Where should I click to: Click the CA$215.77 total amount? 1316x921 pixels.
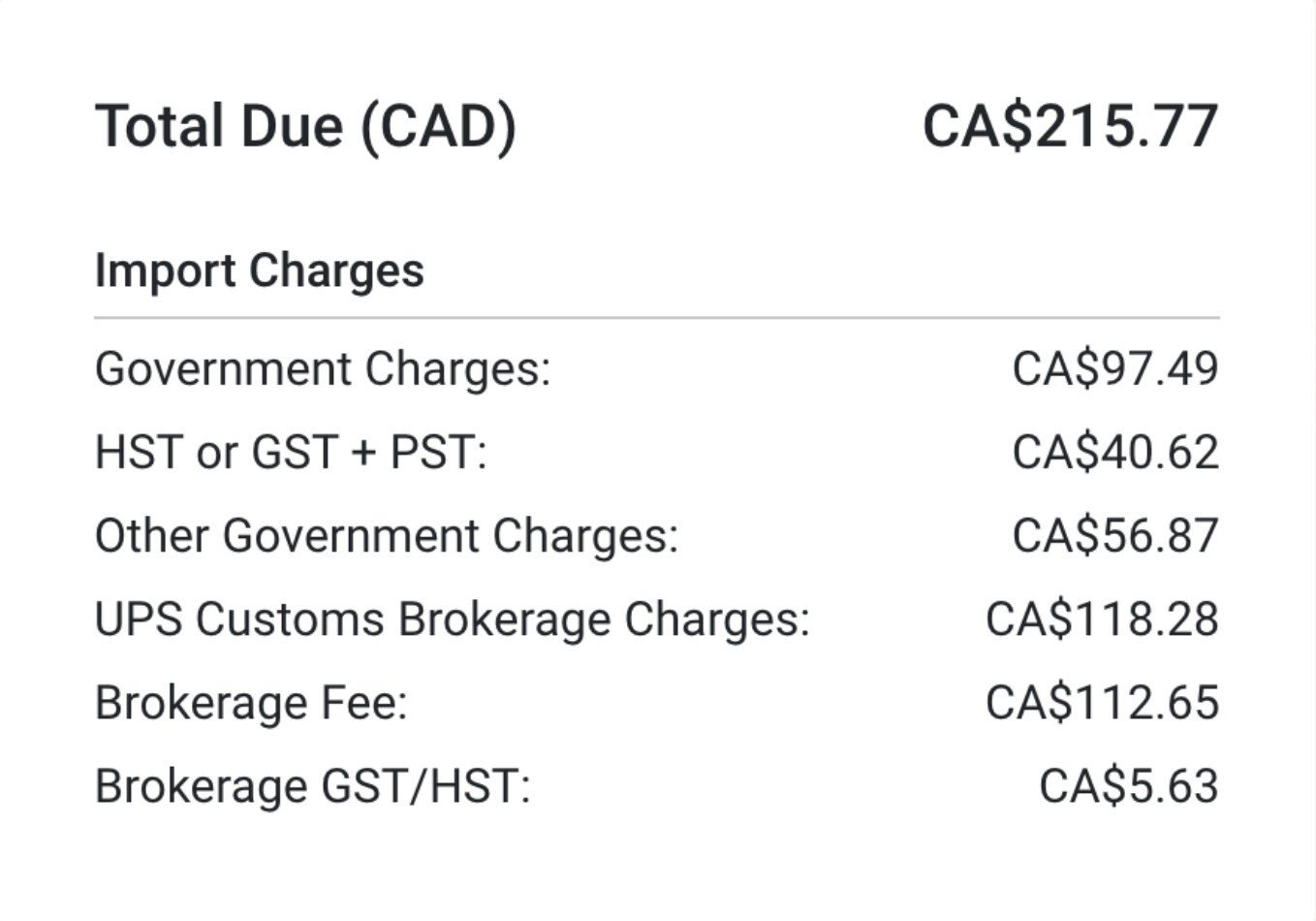point(1070,127)
